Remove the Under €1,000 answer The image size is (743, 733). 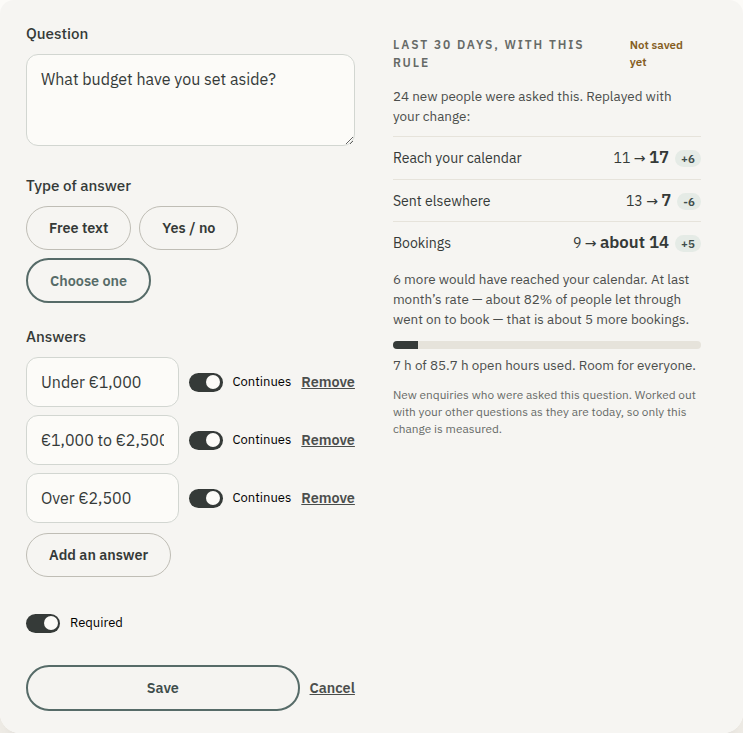click(328, 382)
